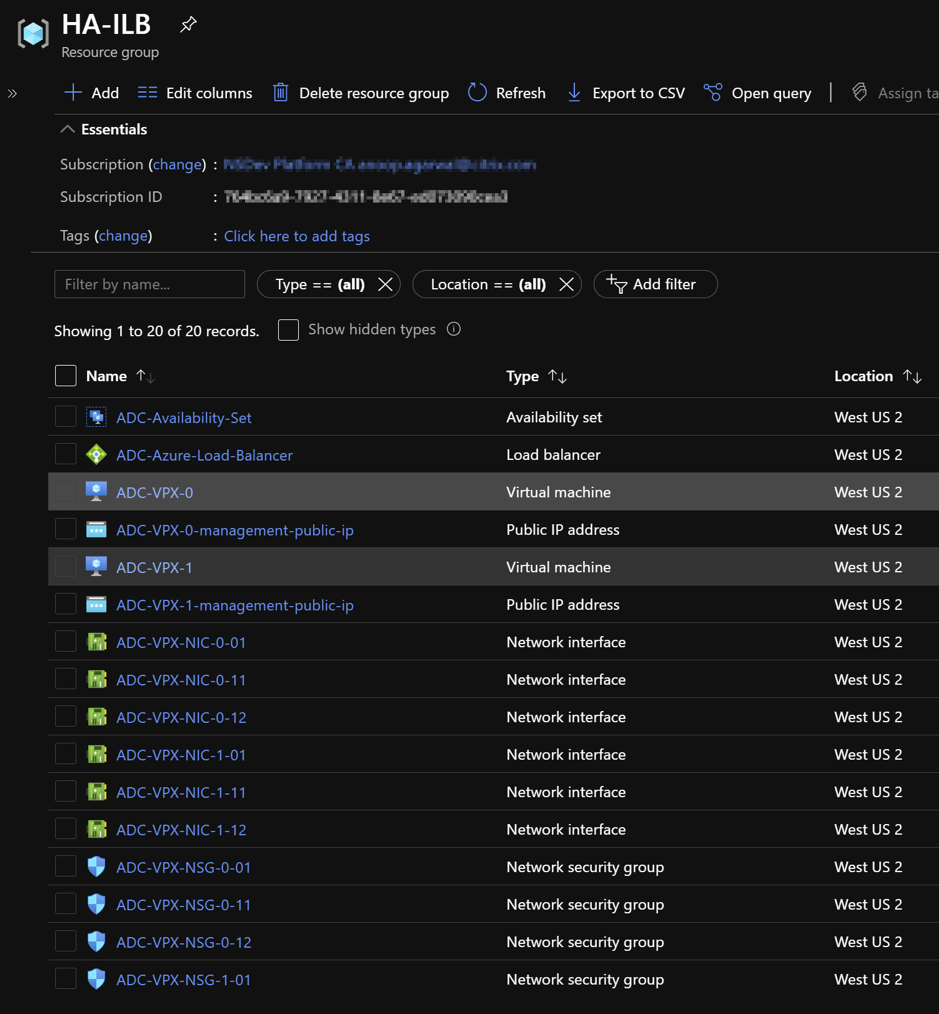Select the ADC-VPX-NSG-0-11 row checkbox

[66, 905]
